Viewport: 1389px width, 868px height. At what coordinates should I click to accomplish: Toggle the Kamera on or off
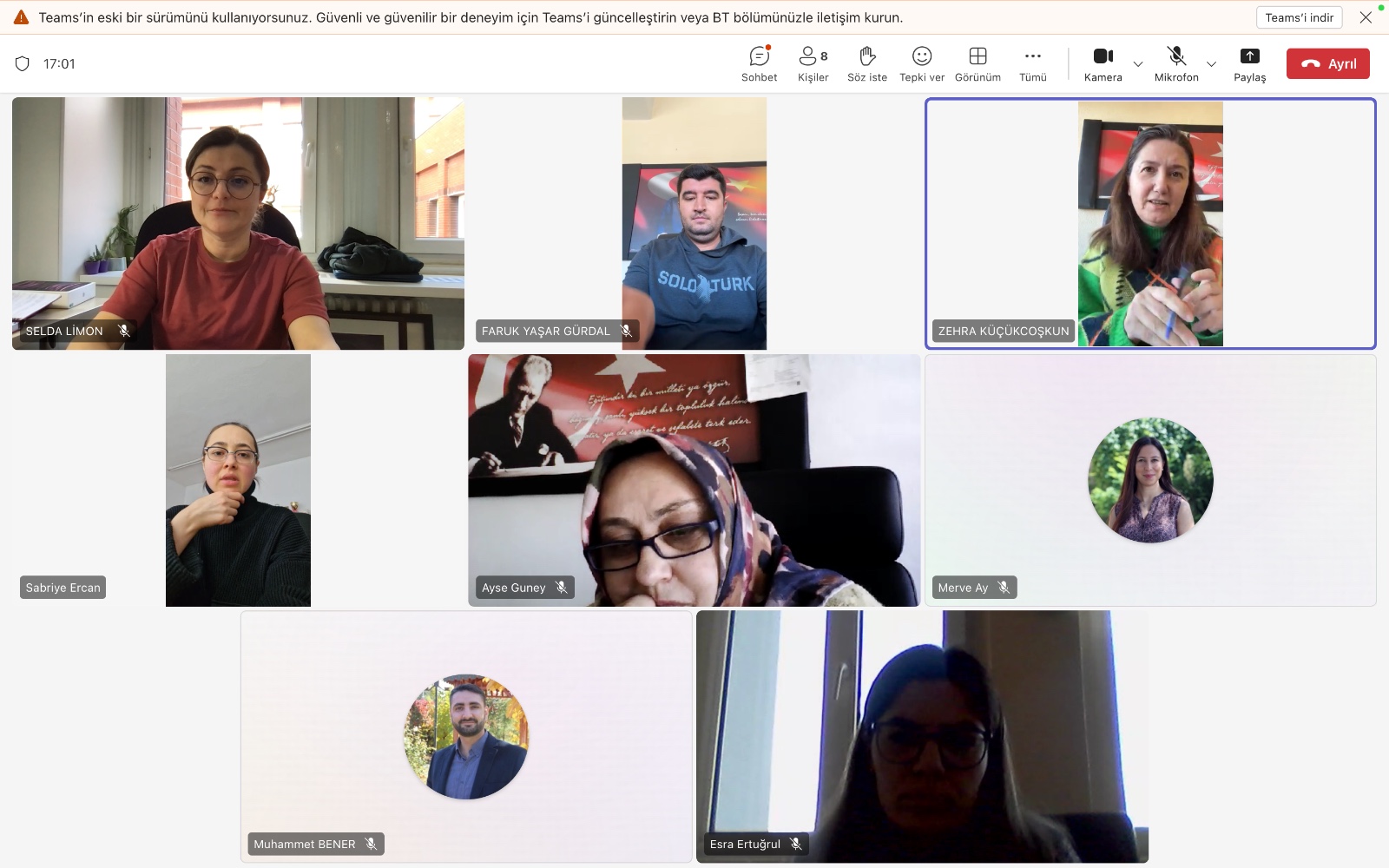click(1103, 63)
